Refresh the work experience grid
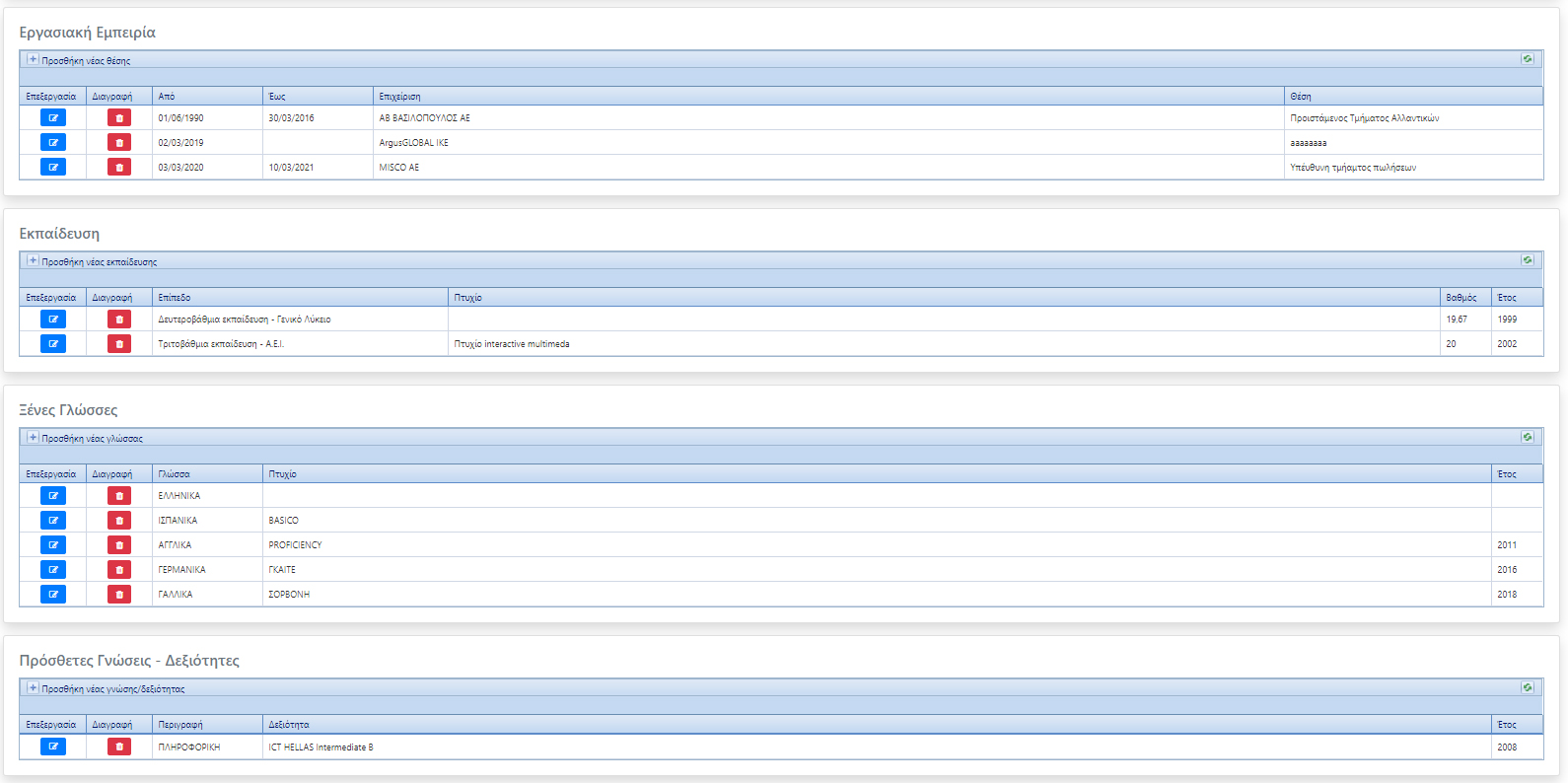This screenshot has height=783, width=1568. (1528, 59)
